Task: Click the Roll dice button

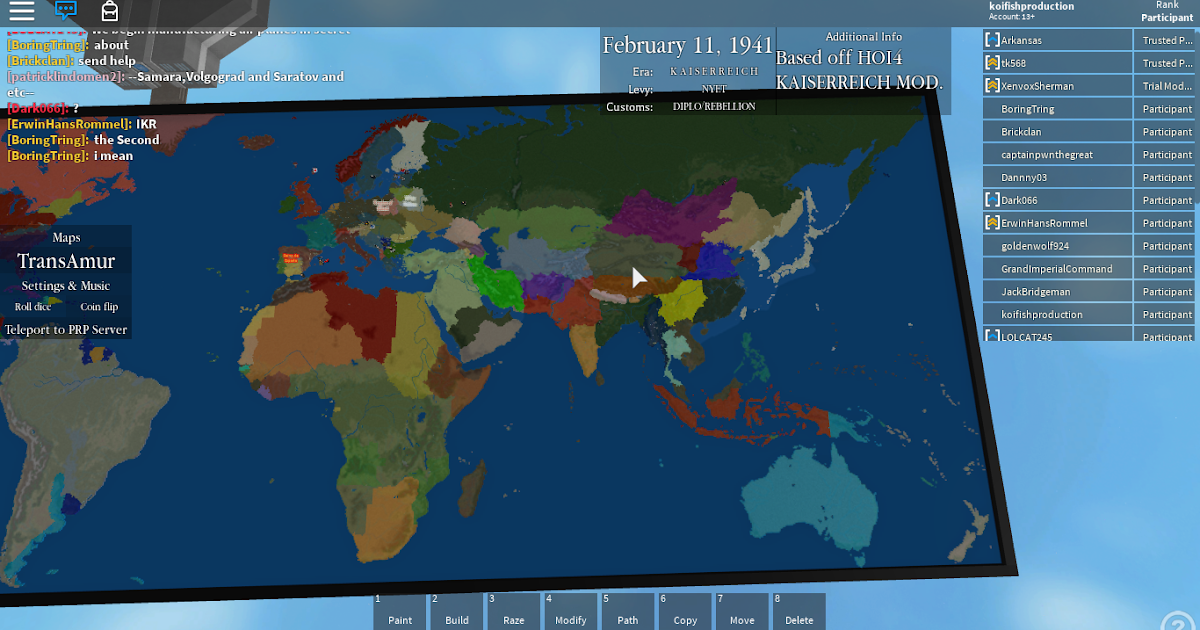Action: [33, 307]
